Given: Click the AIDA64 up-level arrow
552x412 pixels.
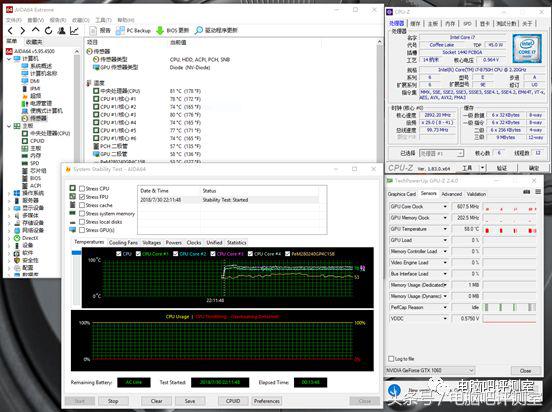Looking at the screenshot, I should 35,30.
